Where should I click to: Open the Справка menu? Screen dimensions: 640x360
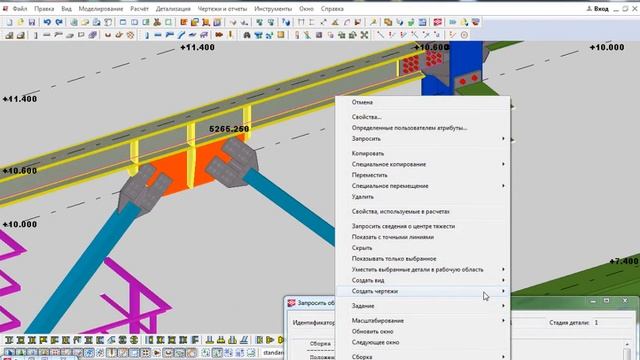click(332, 9)
